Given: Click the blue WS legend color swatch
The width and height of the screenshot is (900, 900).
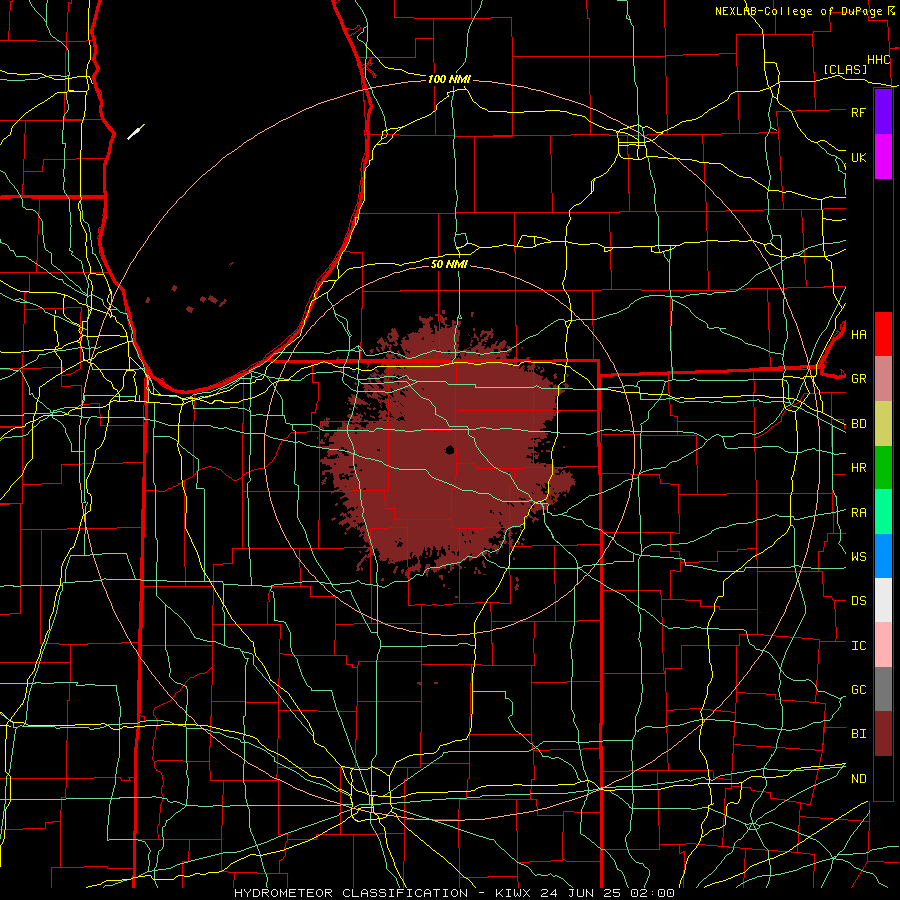Looking at the screenshot, I should click(x=883, y=556).
